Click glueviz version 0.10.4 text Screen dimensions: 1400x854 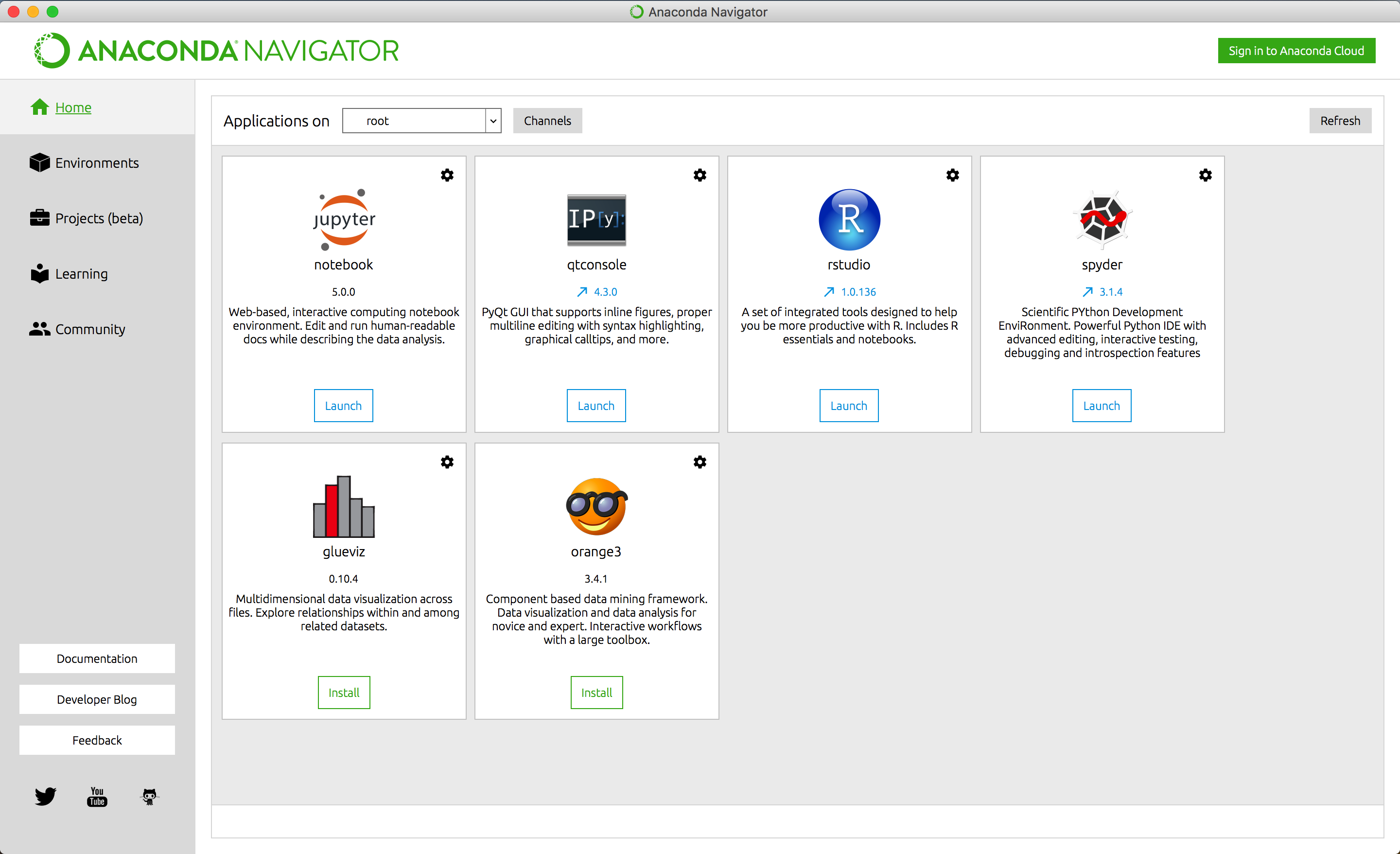pos(344,579)
